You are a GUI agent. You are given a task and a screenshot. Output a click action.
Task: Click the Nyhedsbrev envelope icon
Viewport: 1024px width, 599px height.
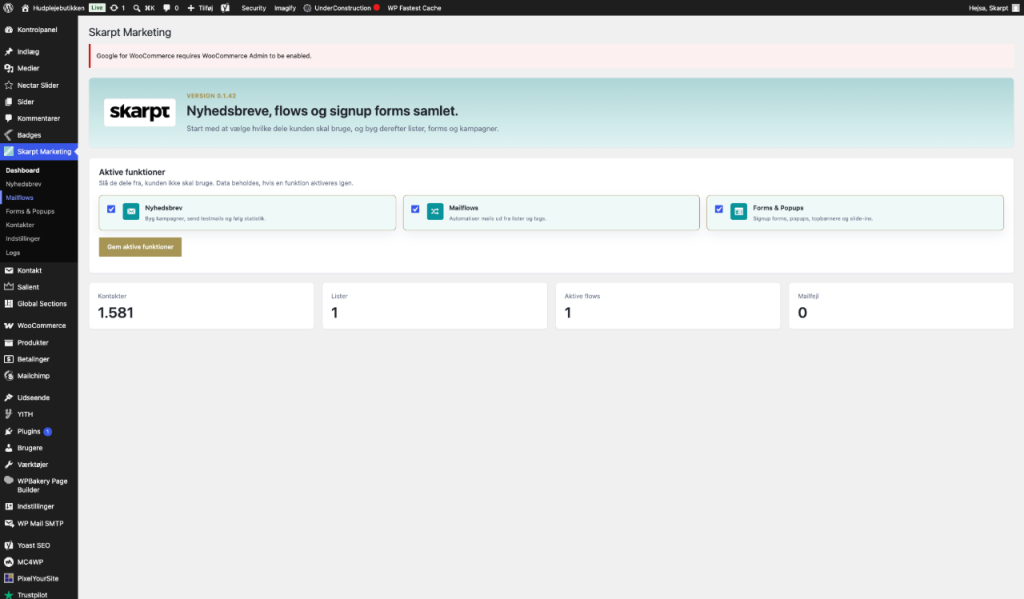(x=131, y=212)
